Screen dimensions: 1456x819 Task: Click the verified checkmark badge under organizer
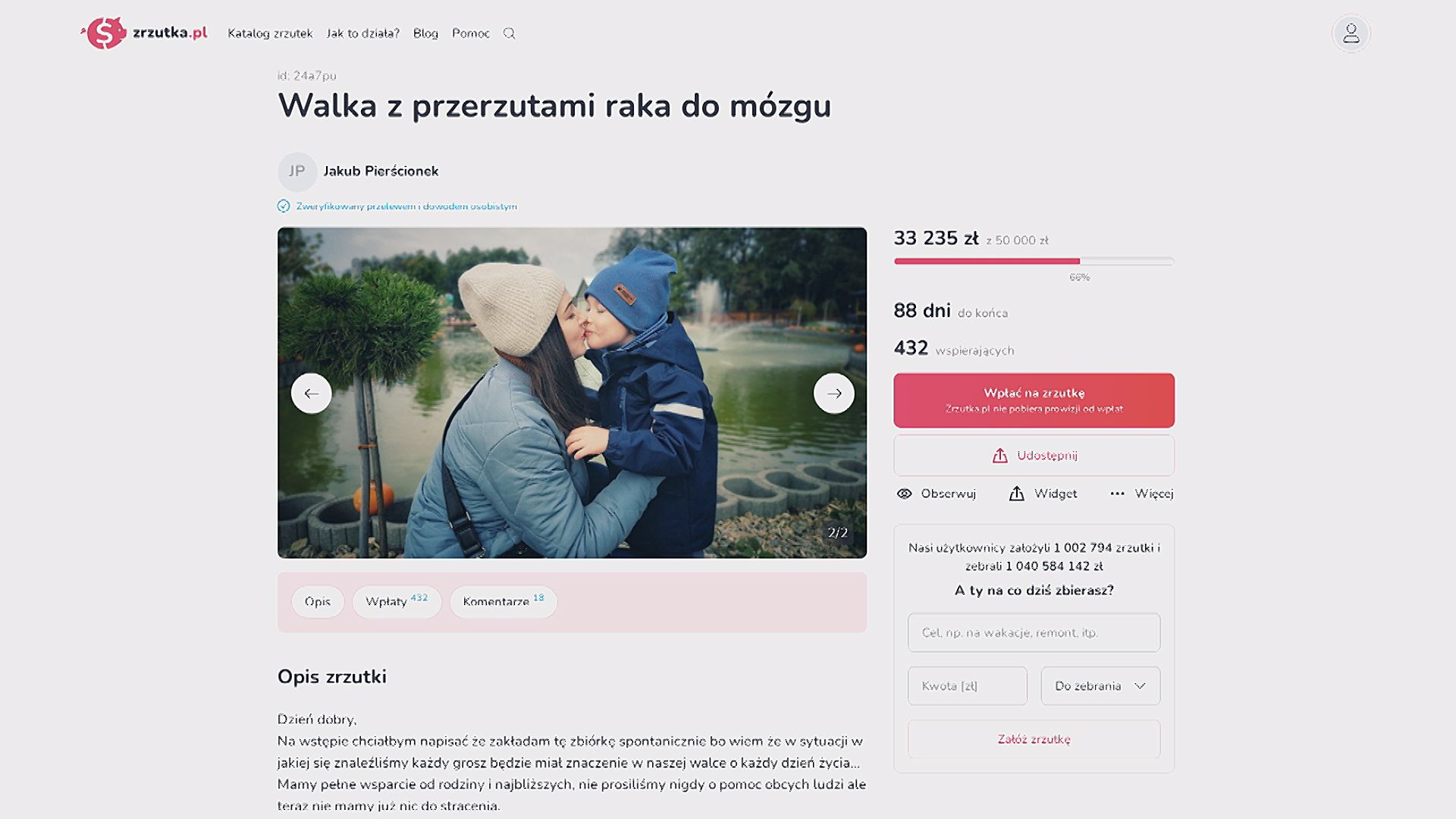point(284,206)
